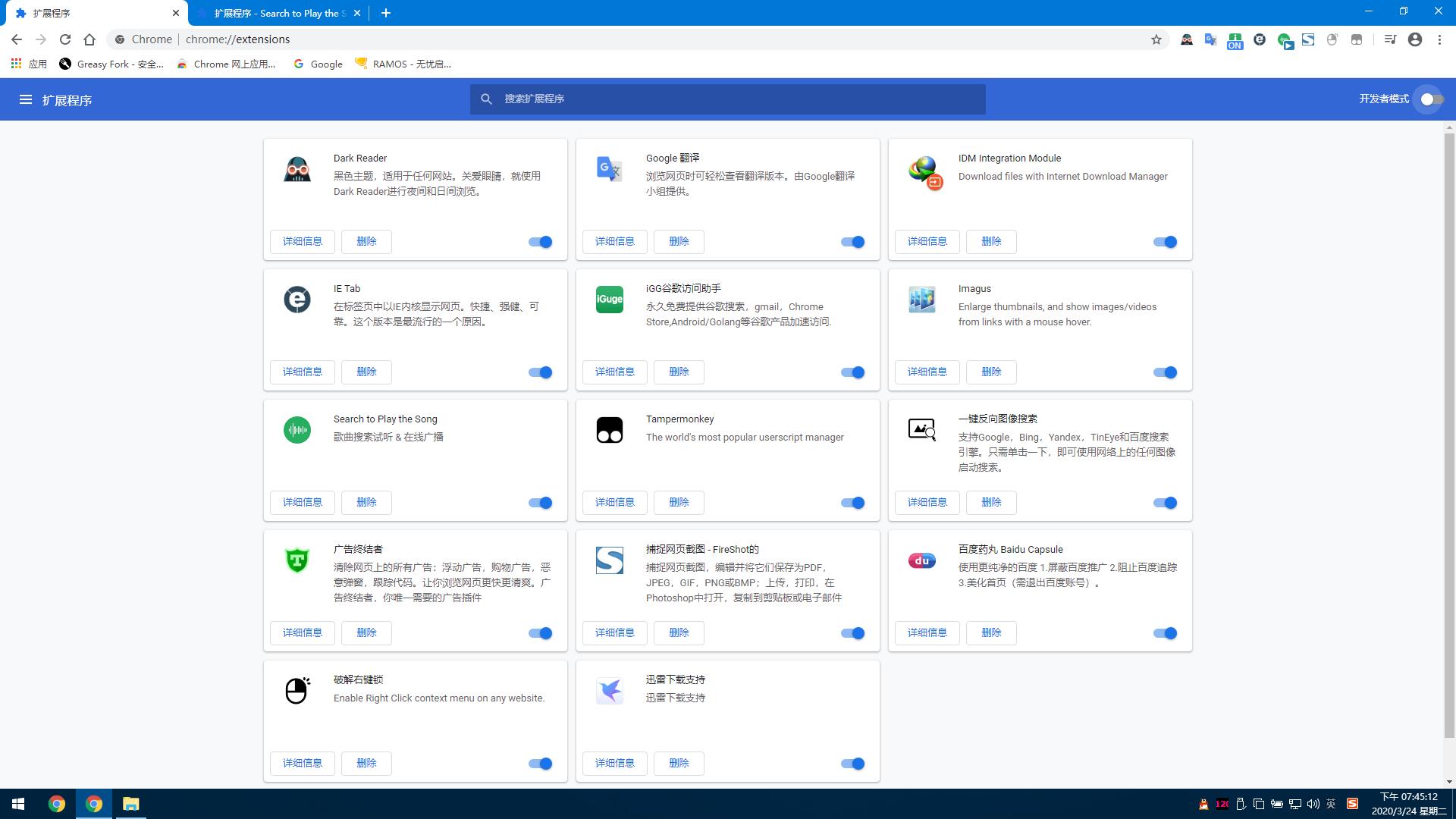Click the Imagus card icon

pyautogui.click(x=922, y=300)
